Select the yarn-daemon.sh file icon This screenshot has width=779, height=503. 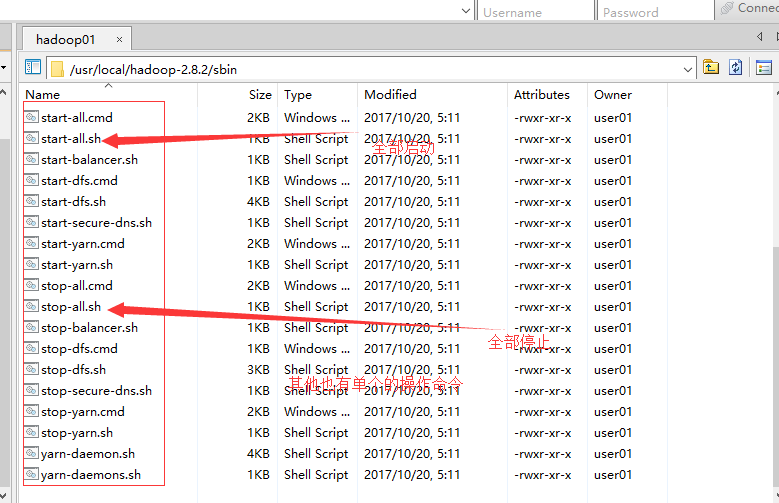pos(31,453)
